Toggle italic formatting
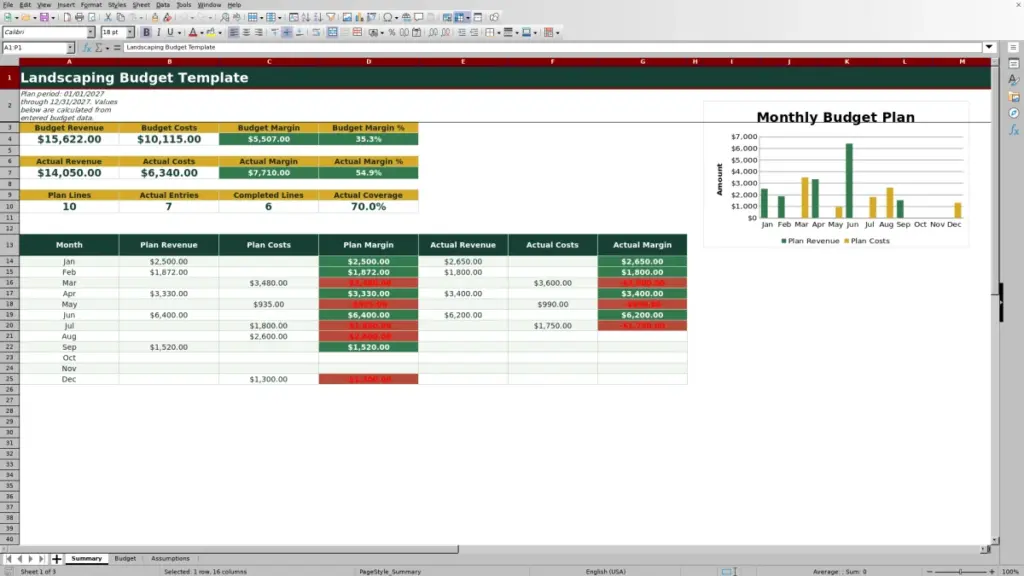Screen dimensions: 1024x576 (158, 32)
